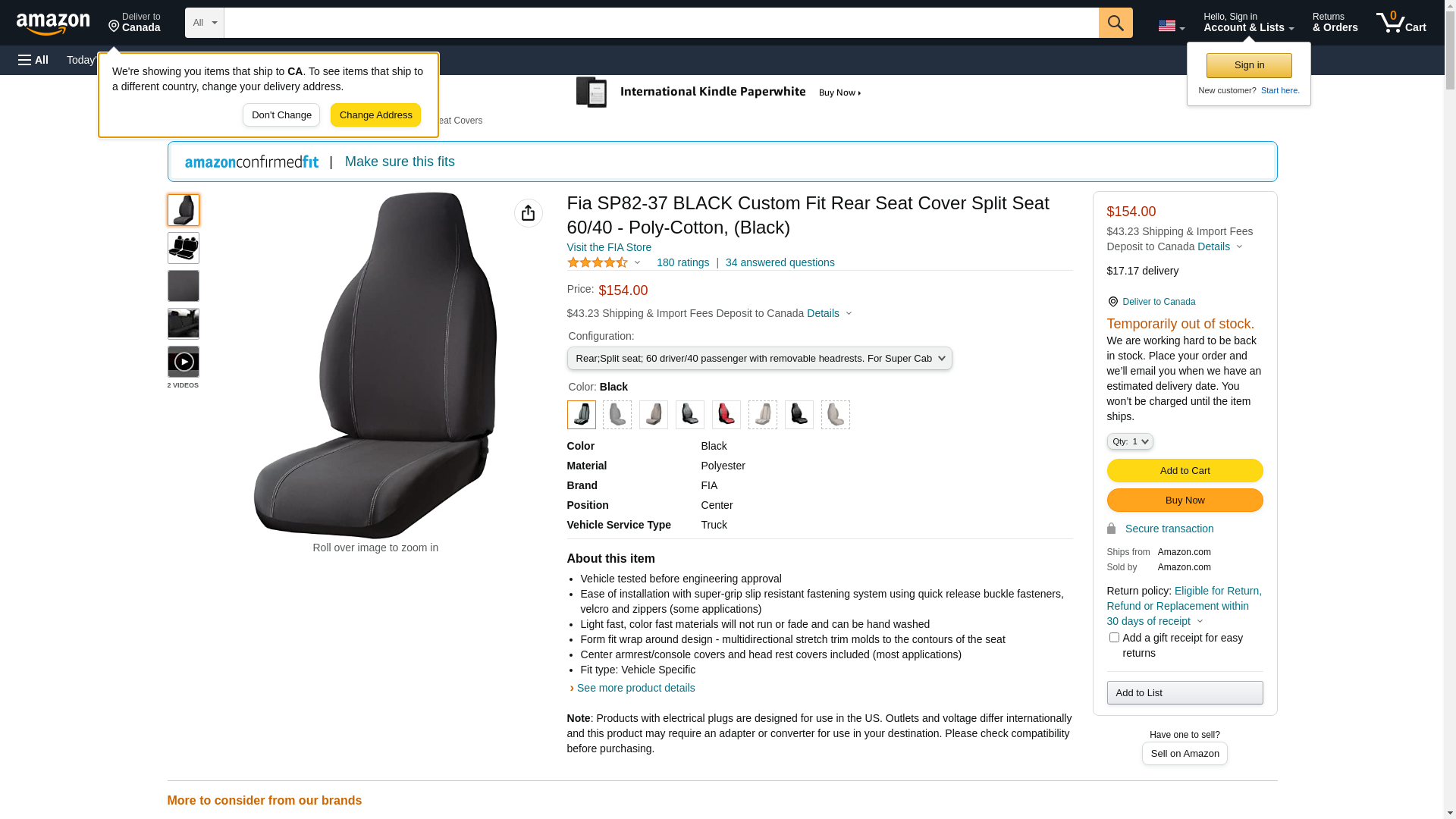Click the Deliver to Canada location icon

[x=1112, y=302]
